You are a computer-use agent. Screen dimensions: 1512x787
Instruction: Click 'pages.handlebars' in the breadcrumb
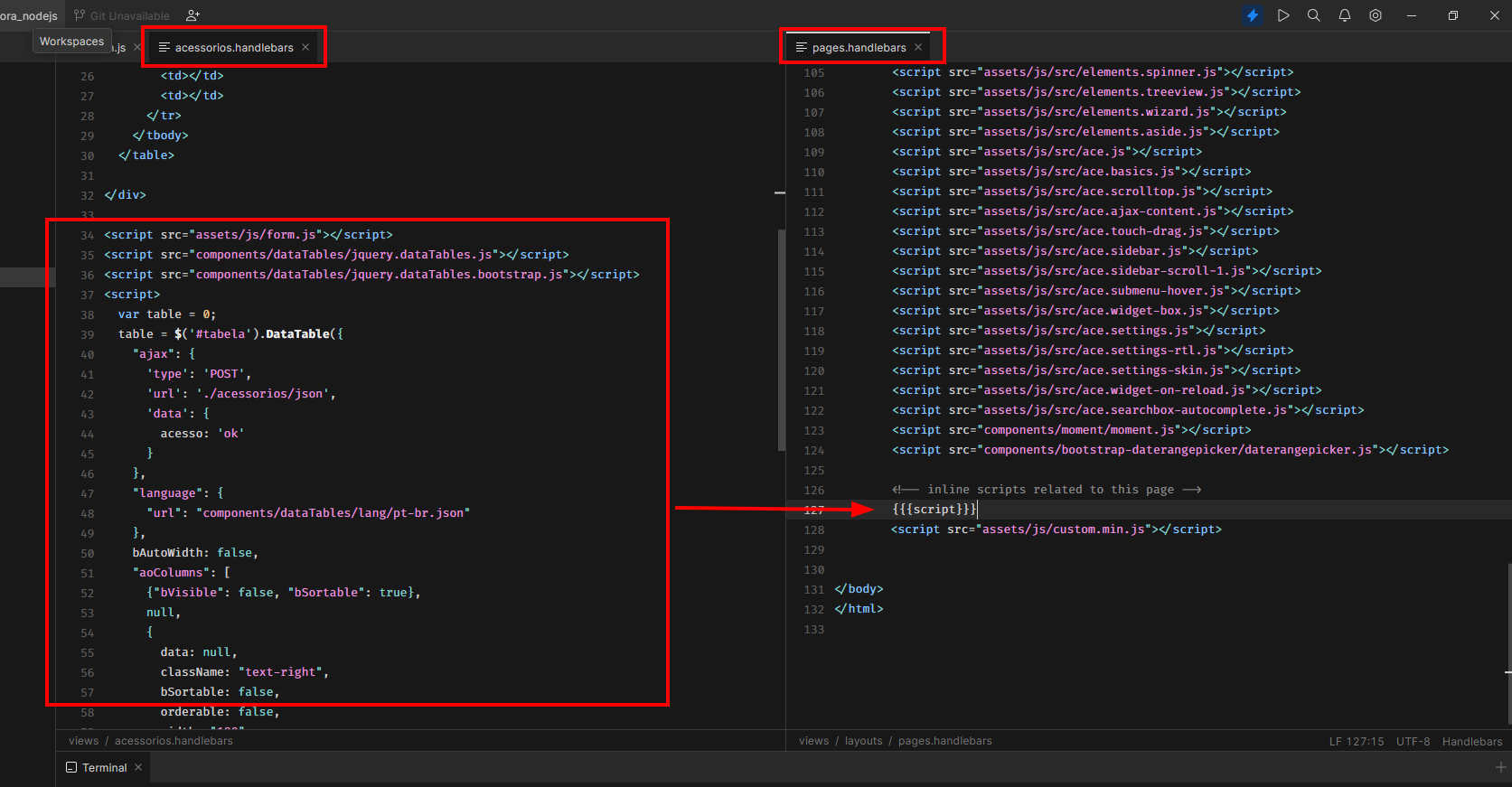945,741
